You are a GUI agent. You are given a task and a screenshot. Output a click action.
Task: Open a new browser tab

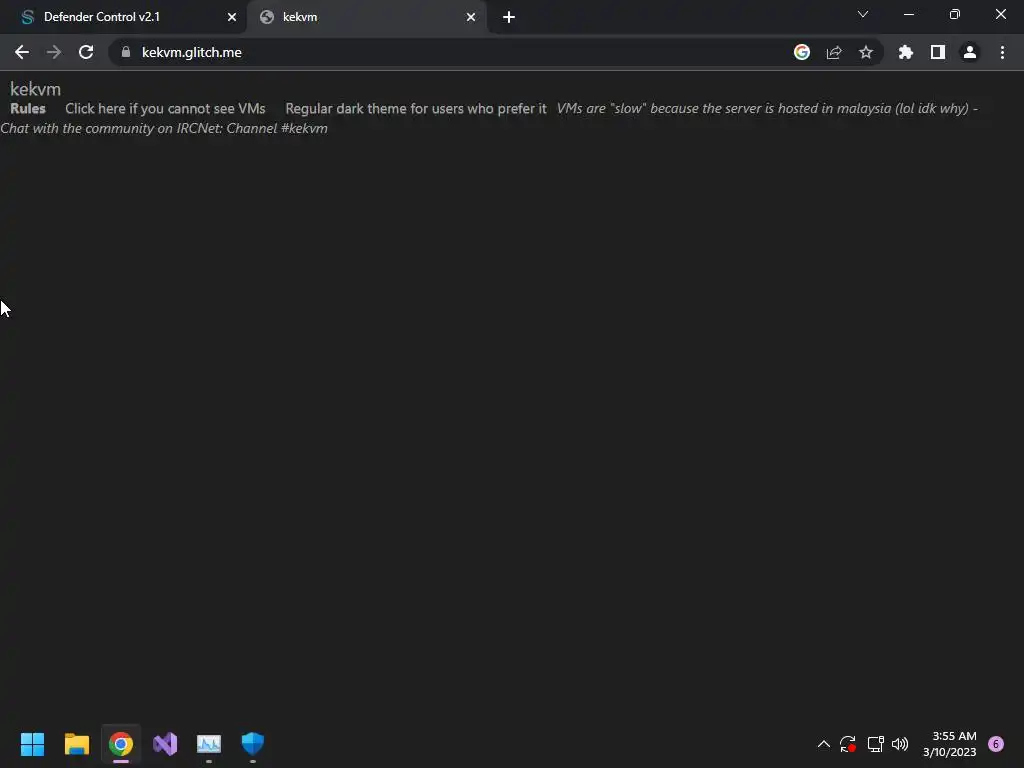pos(509,17)
